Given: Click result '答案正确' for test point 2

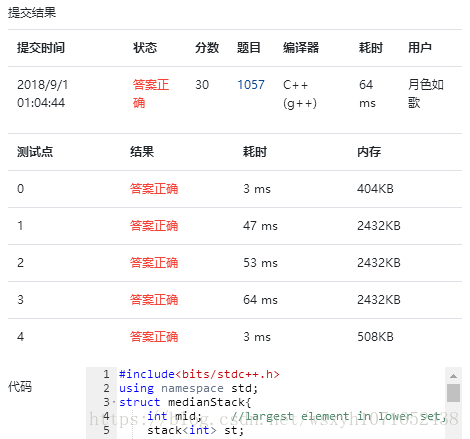Looking at the screenshot, I should coord(154,263).
